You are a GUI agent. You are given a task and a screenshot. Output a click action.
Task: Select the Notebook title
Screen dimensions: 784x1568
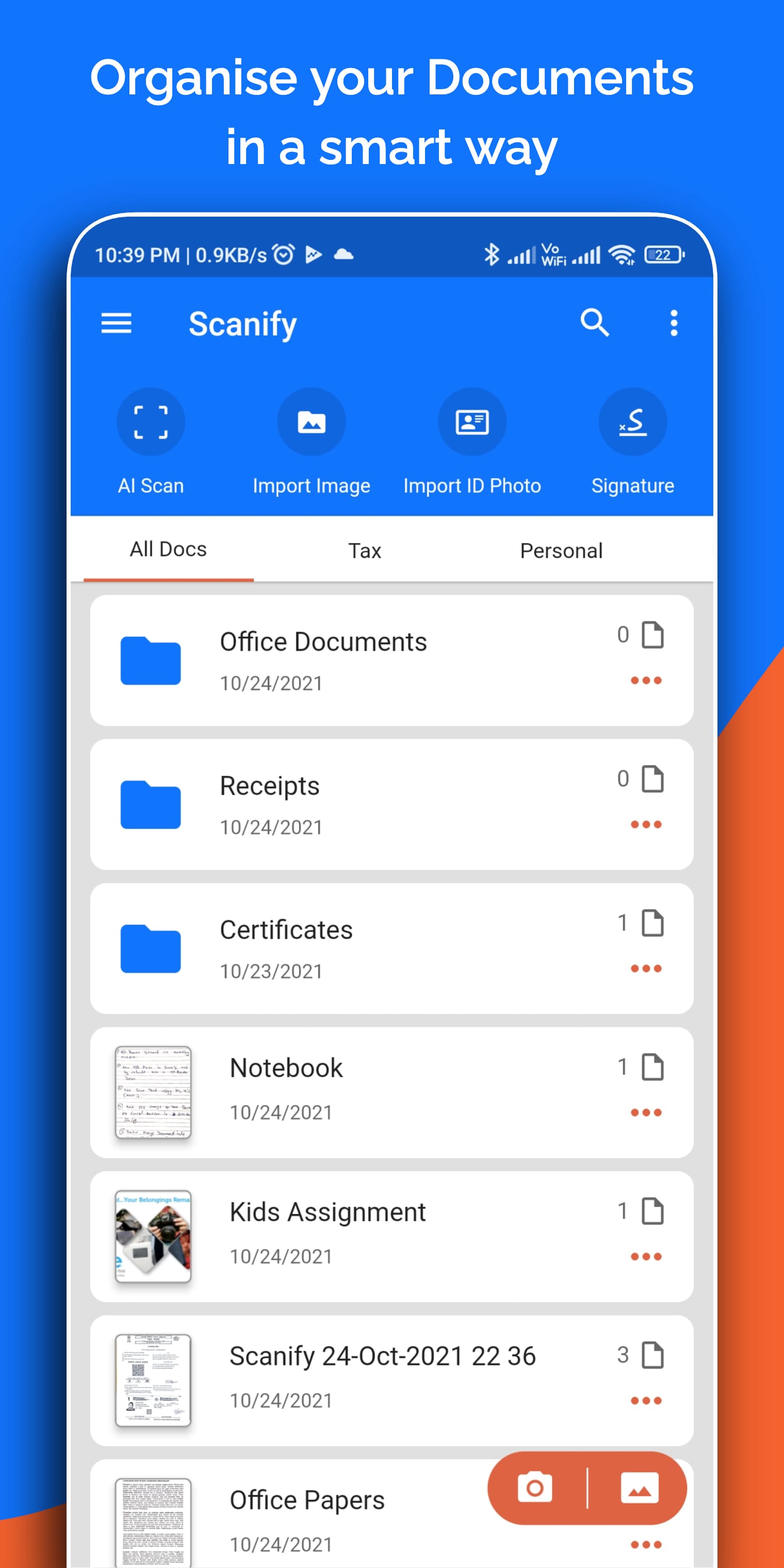286,1068
